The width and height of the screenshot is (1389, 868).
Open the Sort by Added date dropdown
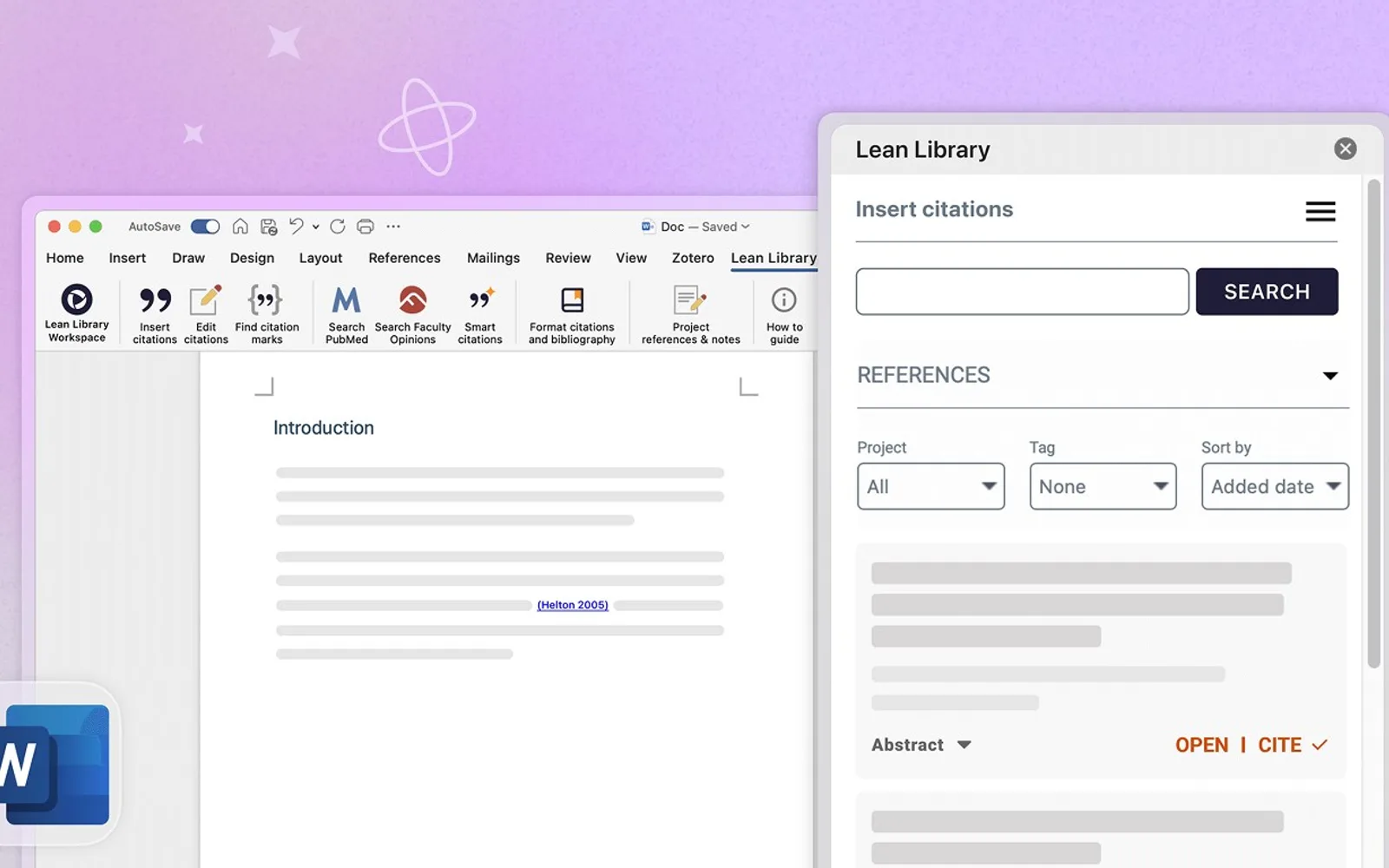pos(1274,486)
